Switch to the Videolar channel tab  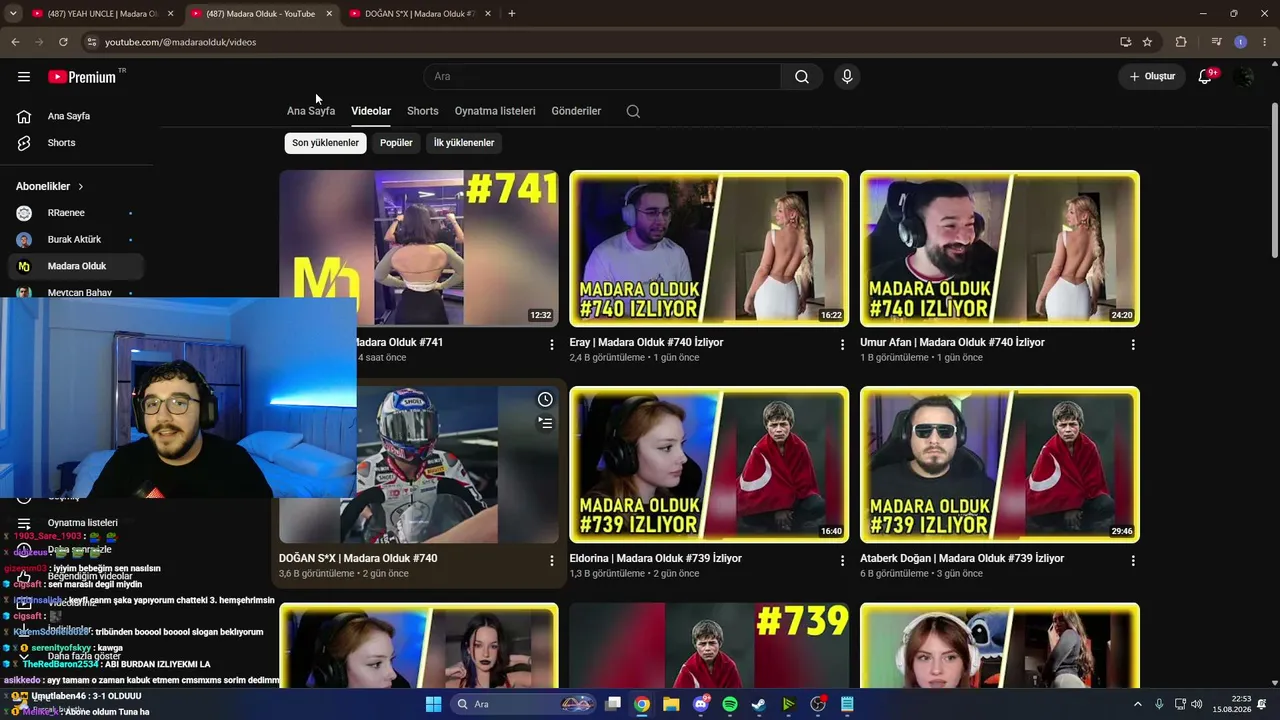[x=371, y=111]
